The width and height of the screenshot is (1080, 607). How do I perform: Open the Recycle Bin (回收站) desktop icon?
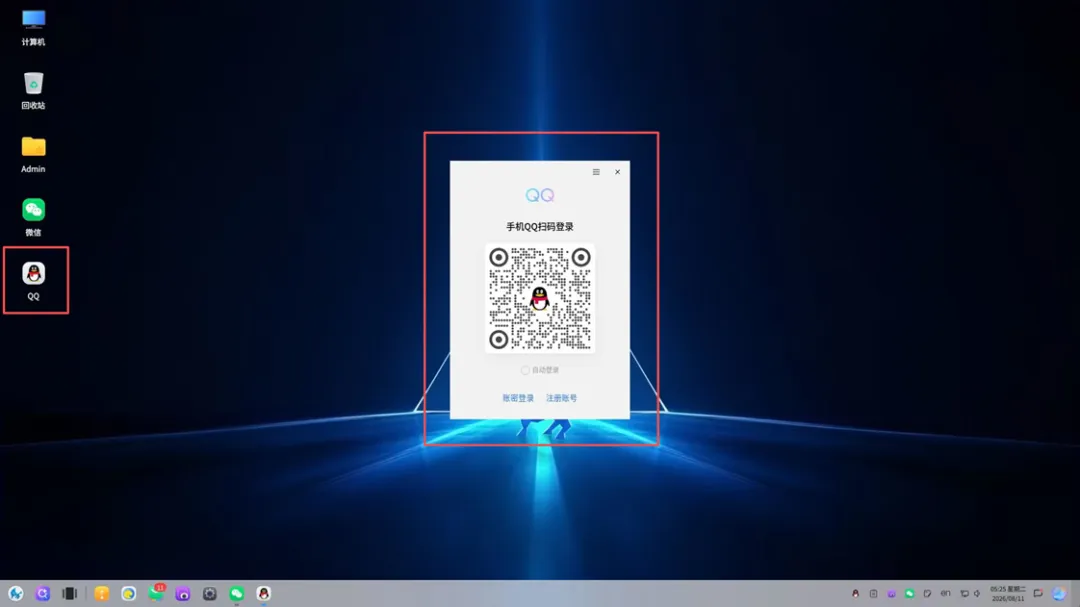(x=33, y=90)
